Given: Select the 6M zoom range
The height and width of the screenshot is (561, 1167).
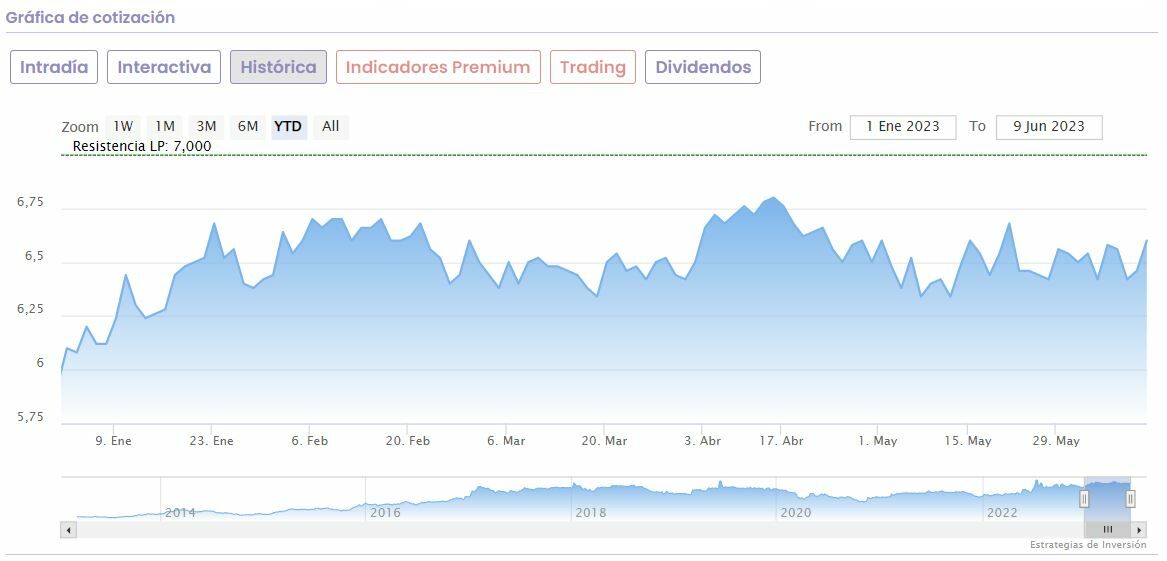Looking at the screenshot, I should click(x=248, y=126).
